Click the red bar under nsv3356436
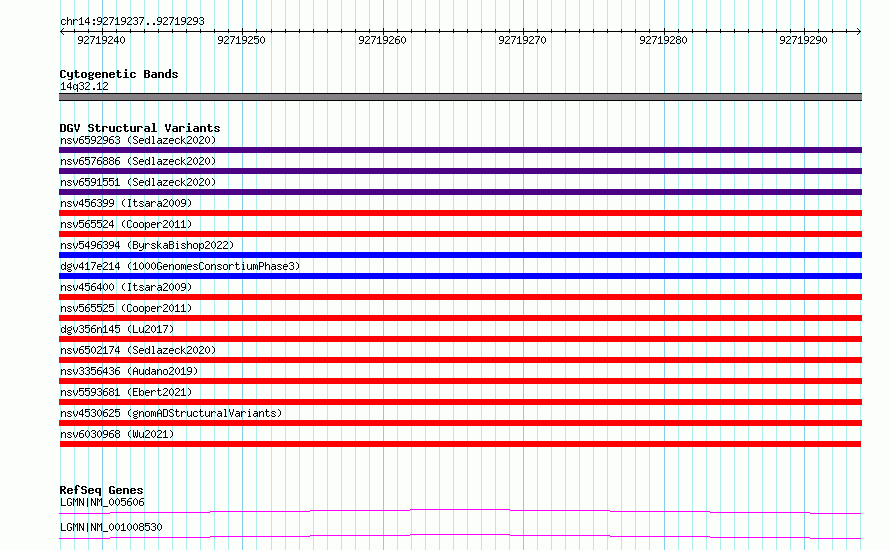Viewport: 890px width, 550px height. (x=460, y=381)
